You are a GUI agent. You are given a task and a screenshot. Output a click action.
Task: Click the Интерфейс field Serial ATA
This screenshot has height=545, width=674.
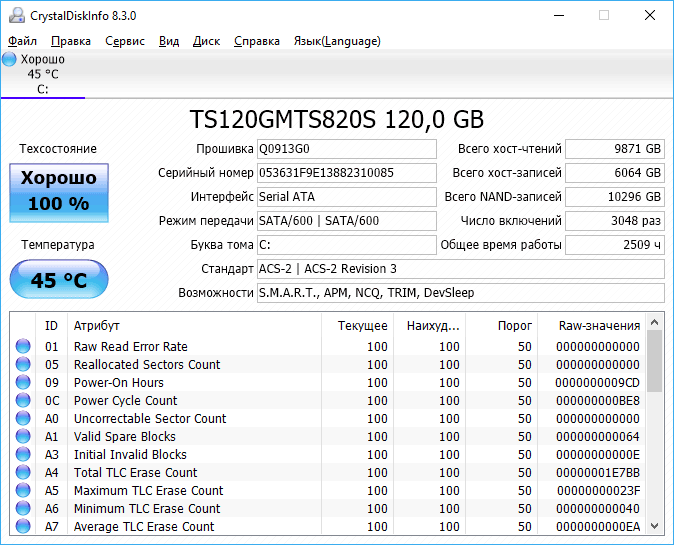(x=347, y=197)
